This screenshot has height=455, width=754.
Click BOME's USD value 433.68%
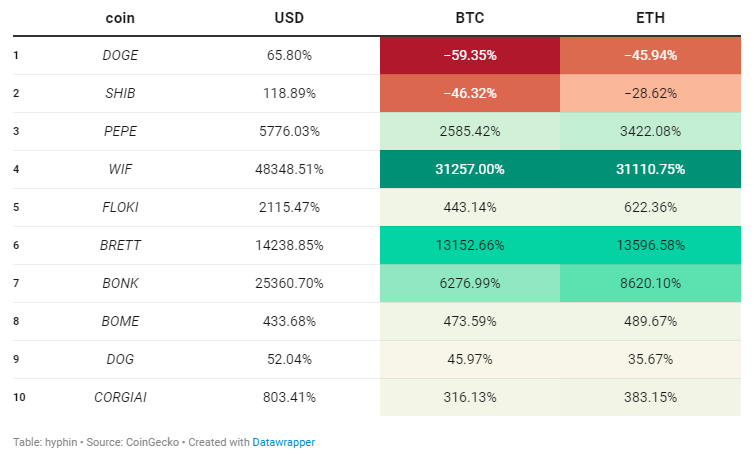289,321
